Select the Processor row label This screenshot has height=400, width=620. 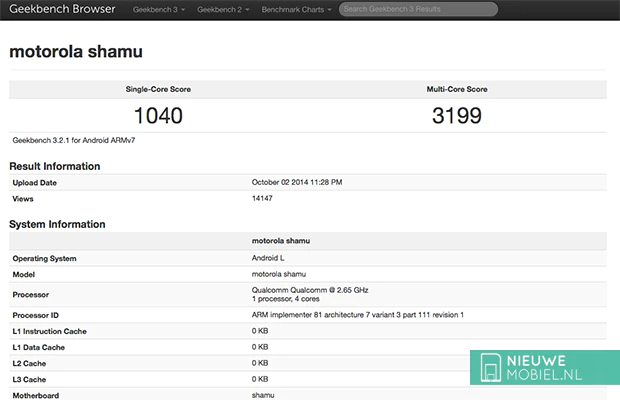[x=31, y=295]
